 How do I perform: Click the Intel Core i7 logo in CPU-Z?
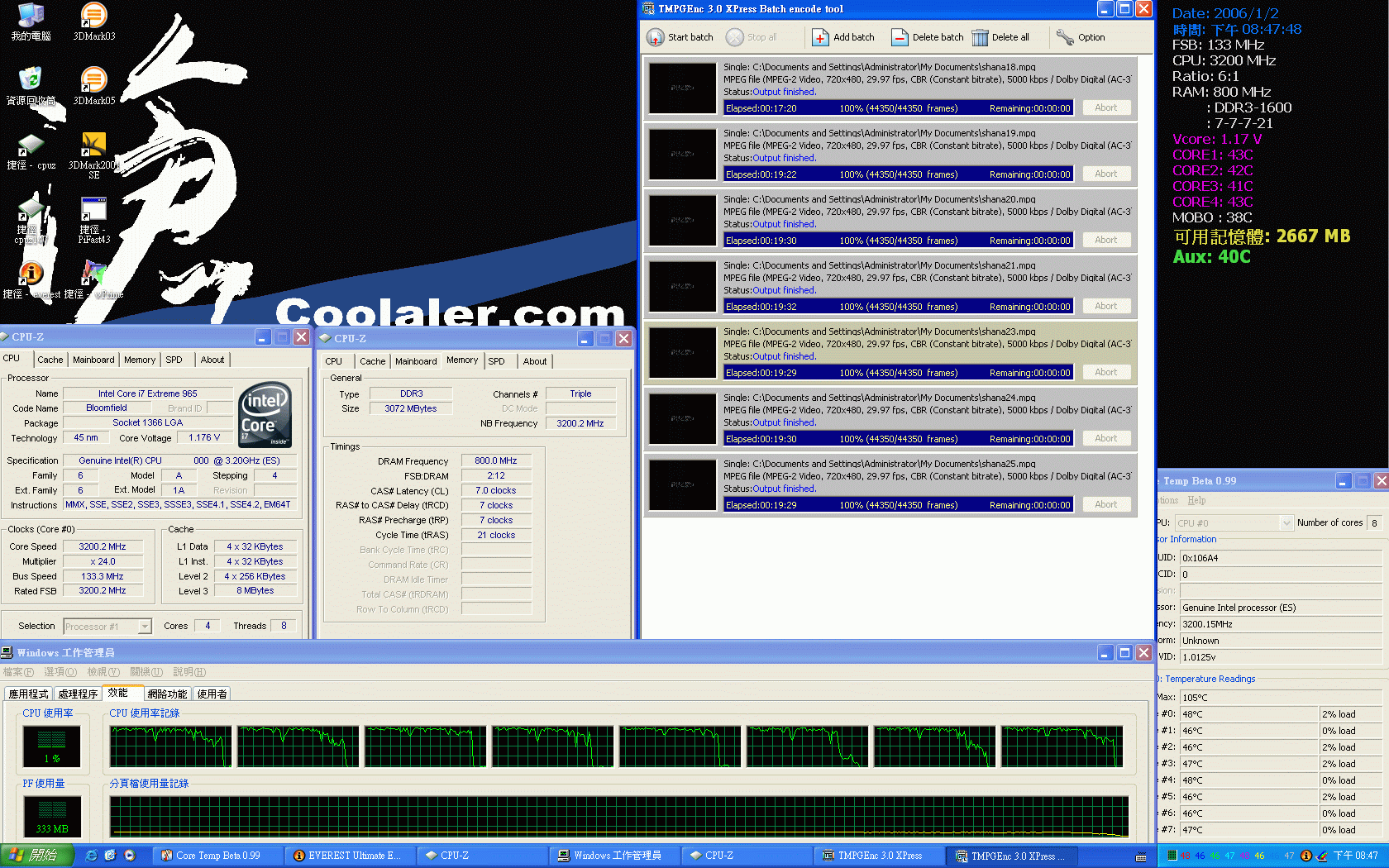265,414
